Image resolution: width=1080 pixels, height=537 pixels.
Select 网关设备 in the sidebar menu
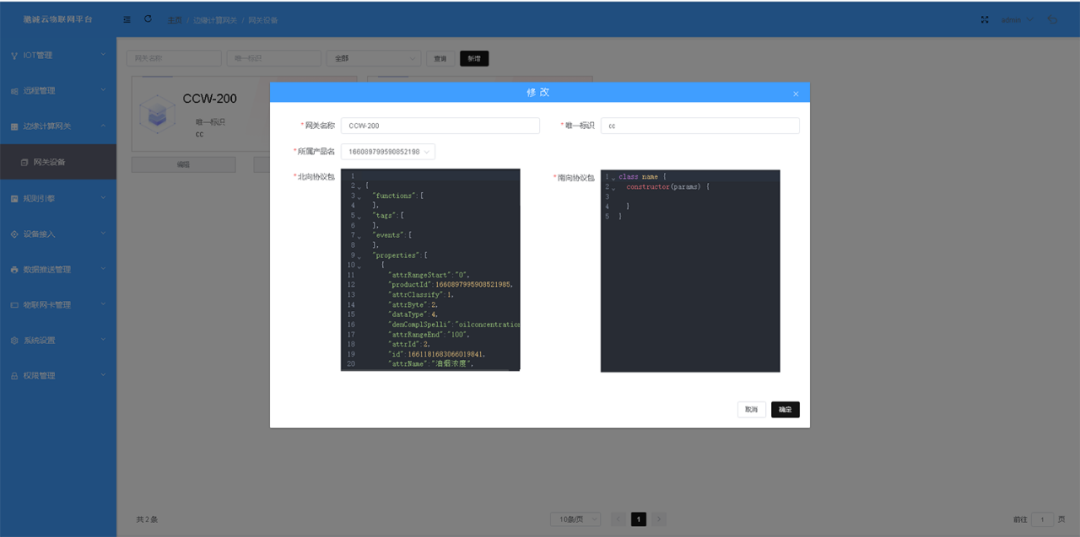click(50, 162)
